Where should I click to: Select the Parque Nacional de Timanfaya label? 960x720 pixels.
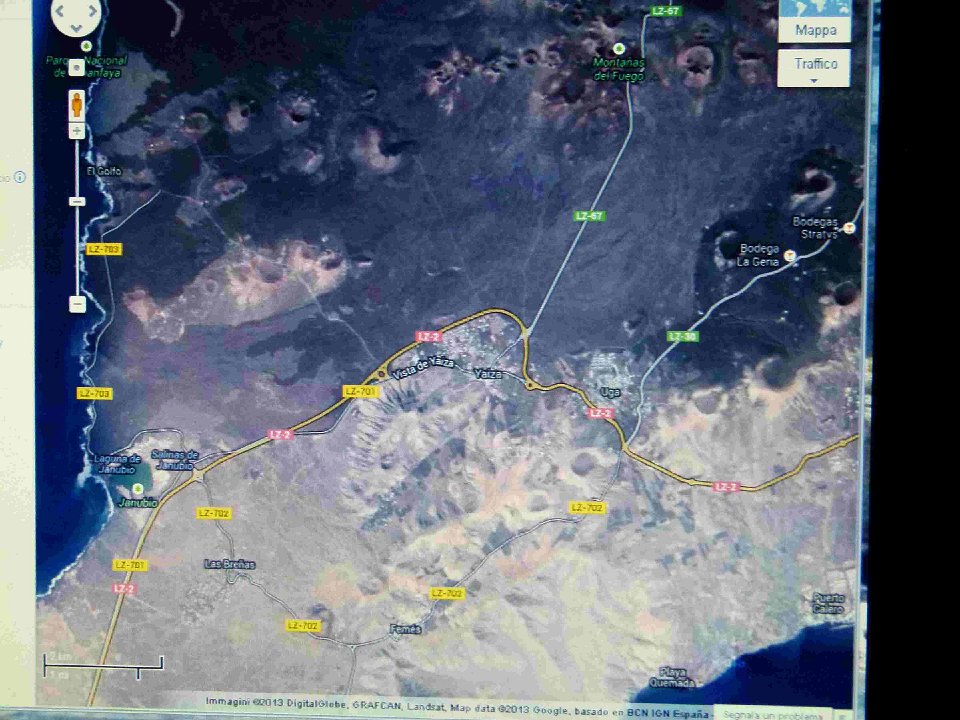pyautogui.click(x=86, y=67)
